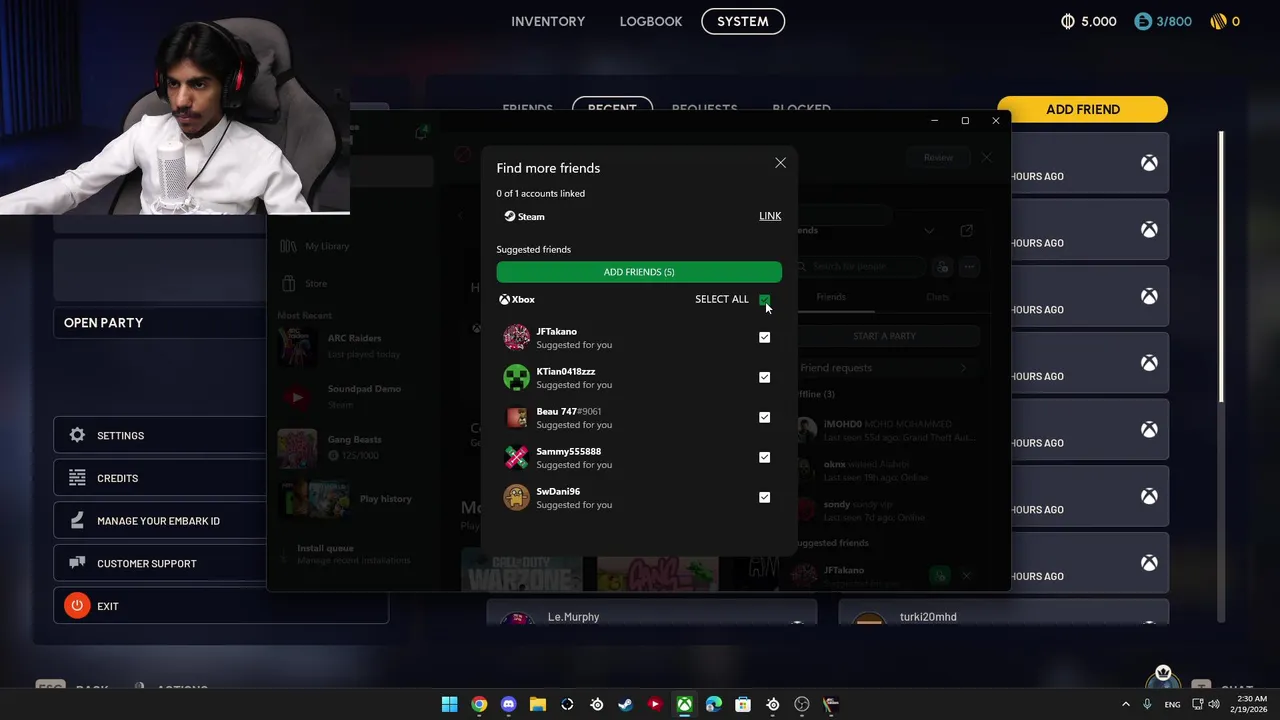1280x720 pixels.
Task: Open Microsoft Edge from taskbar
Action: pos(713,705)
